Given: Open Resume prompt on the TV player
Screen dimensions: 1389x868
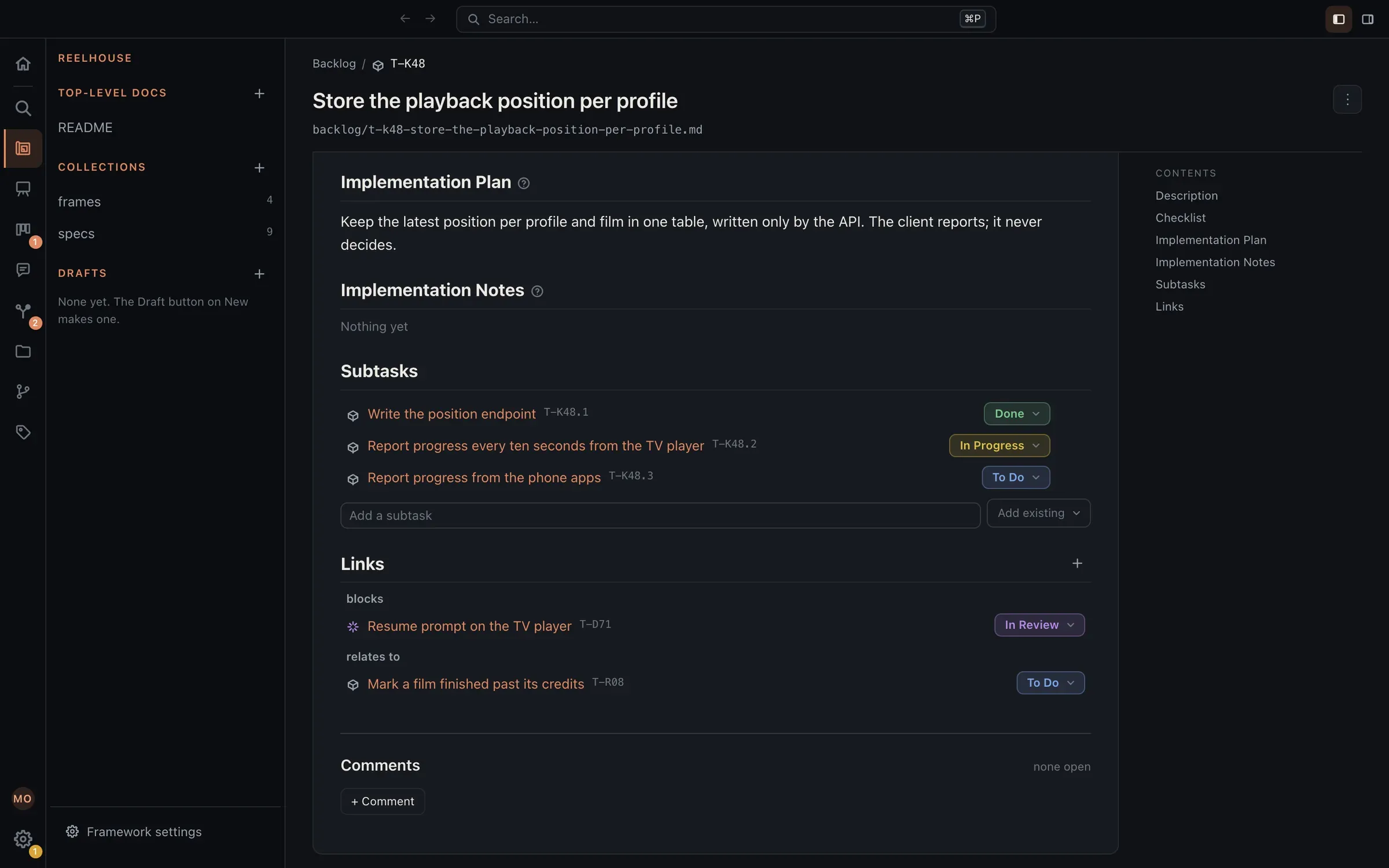Looking at the screenshot, I should (x=469, y=626).
